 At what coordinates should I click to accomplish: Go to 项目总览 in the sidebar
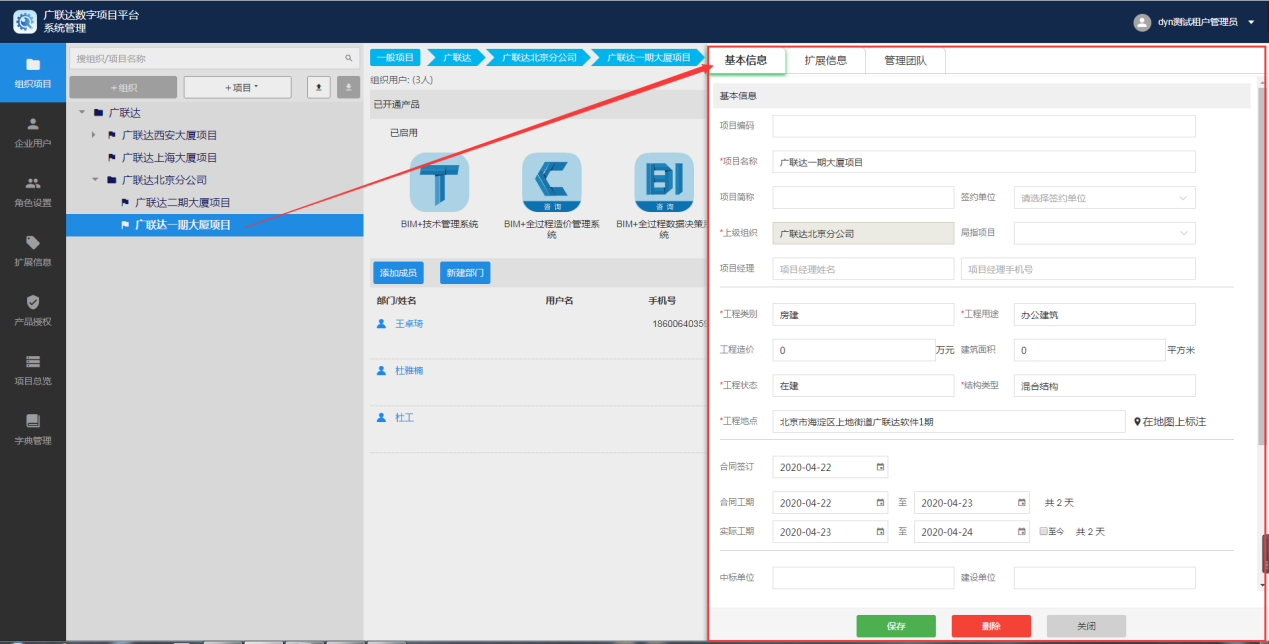(x=33, y=370)
